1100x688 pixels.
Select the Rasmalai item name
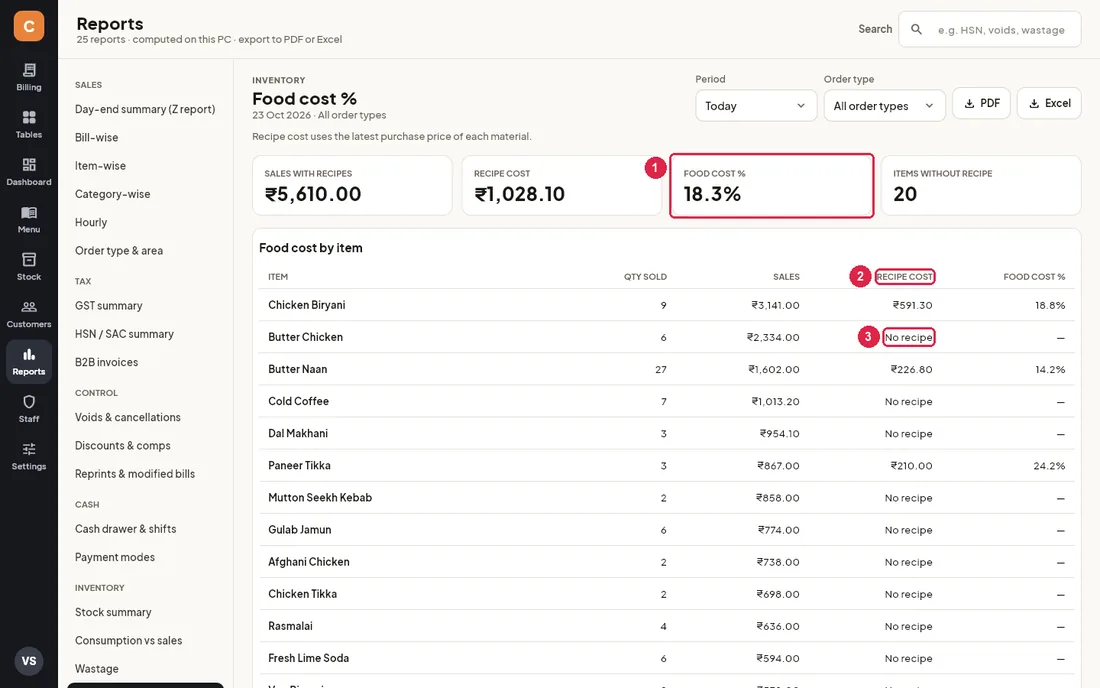[x=290, y=626]
